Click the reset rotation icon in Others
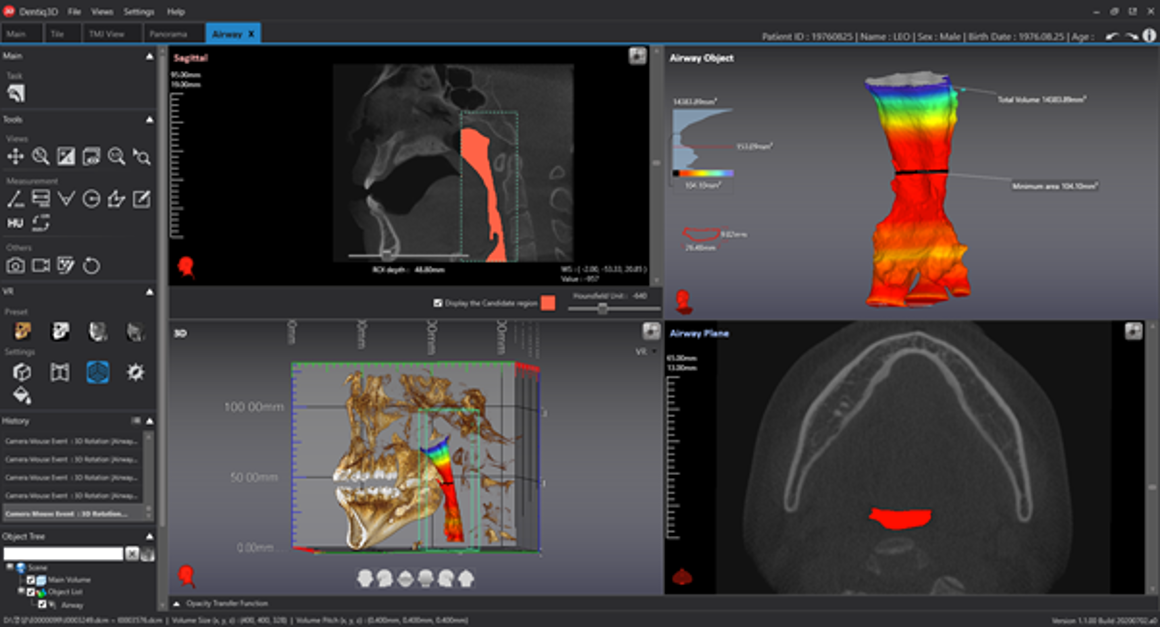Screen dimensions: 1160x627 pos(91,265)
